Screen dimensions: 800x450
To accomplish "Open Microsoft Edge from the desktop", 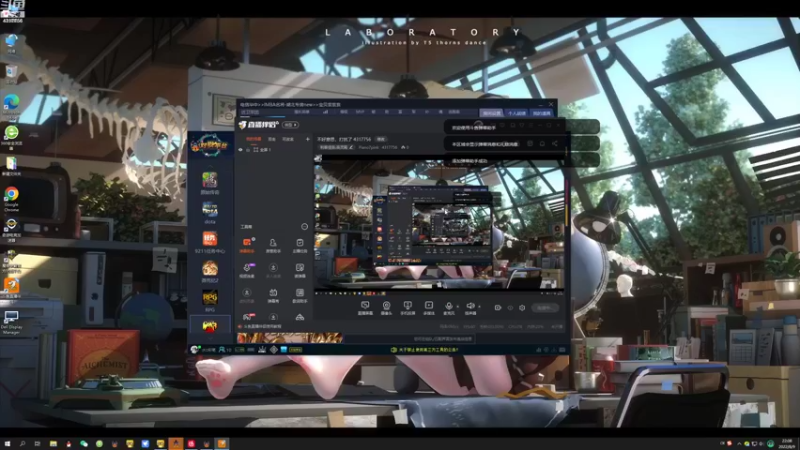I will tap(11, 106).
